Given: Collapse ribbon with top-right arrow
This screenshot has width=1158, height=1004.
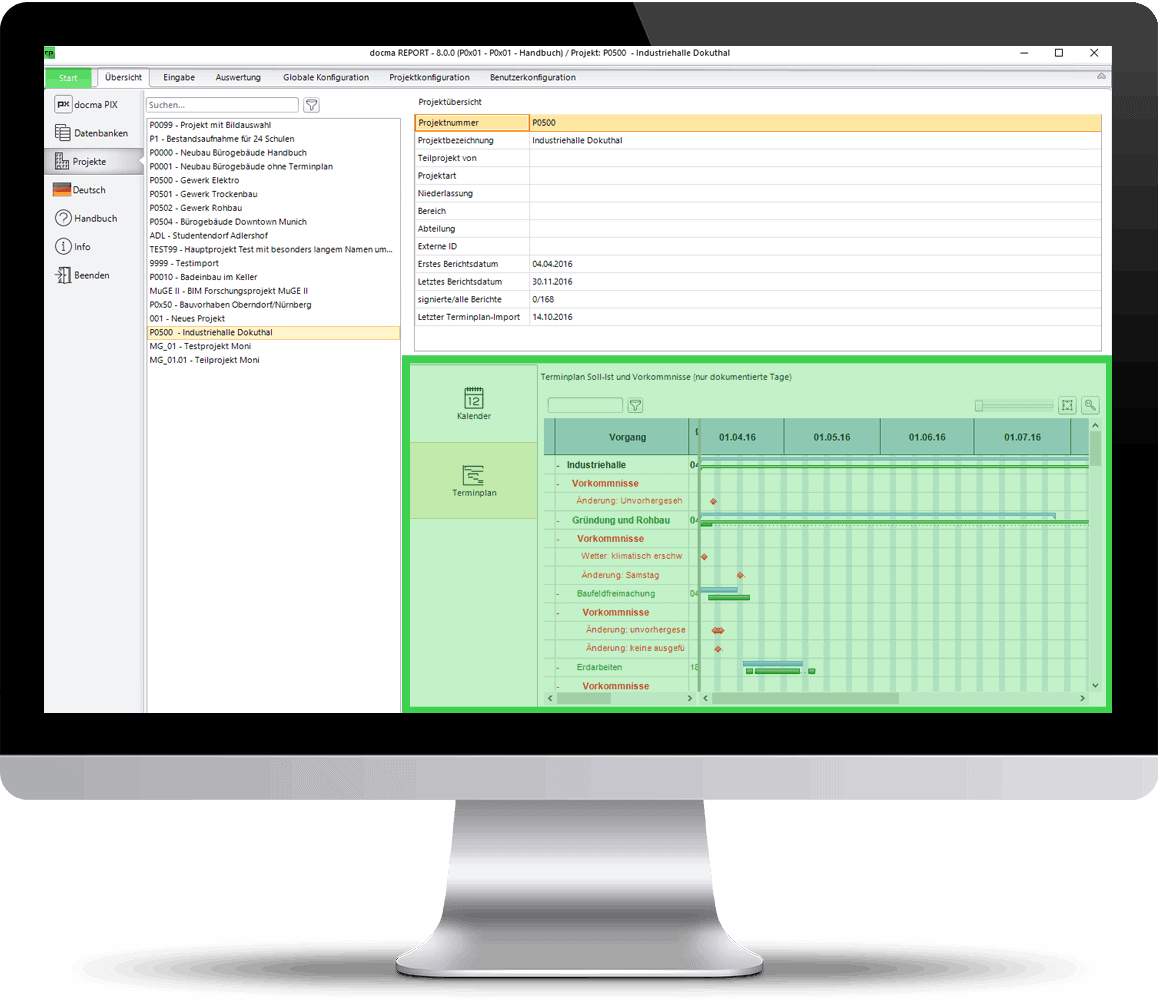Looking at the screenshot, I should click(1101, 77).
